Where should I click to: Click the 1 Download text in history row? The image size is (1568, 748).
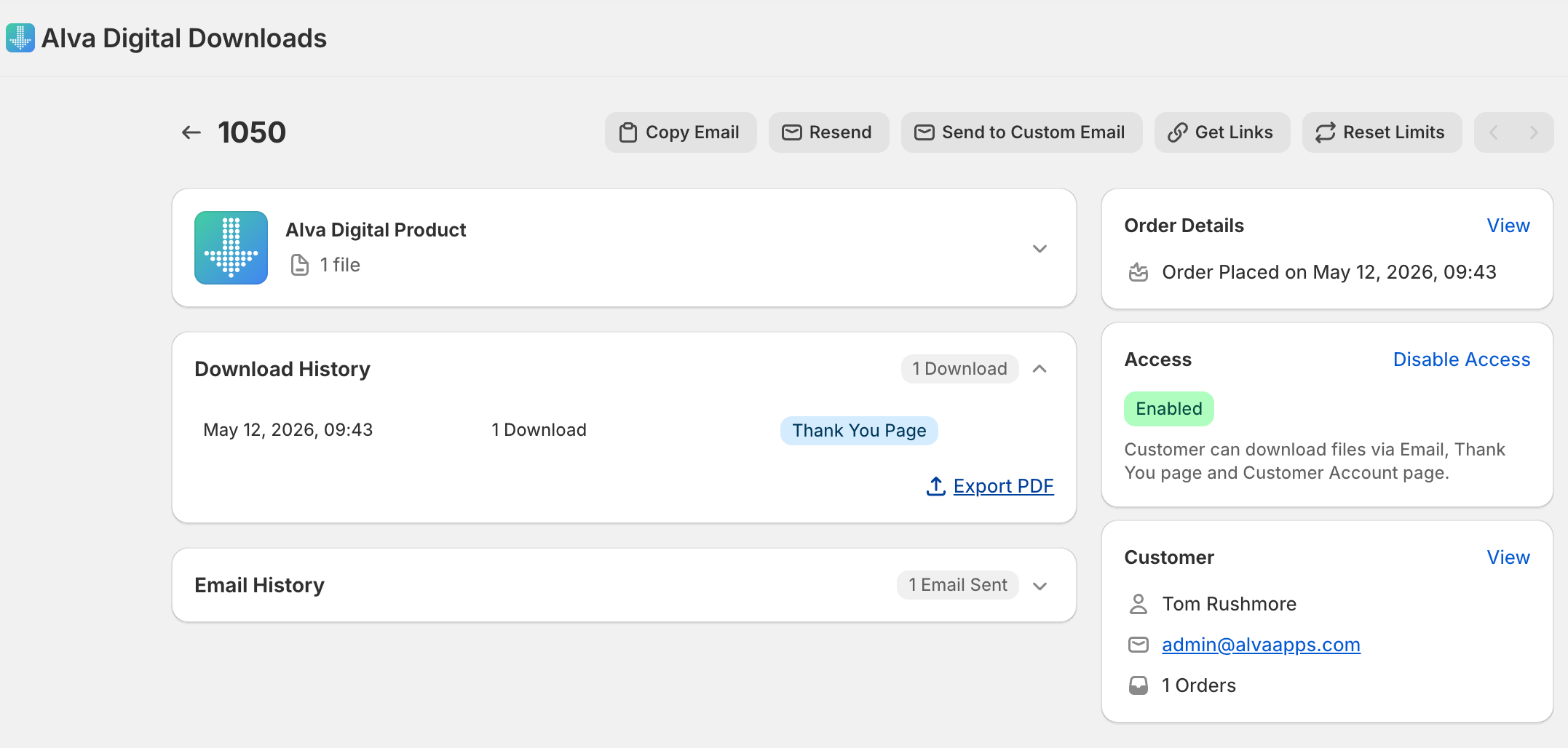539,430
